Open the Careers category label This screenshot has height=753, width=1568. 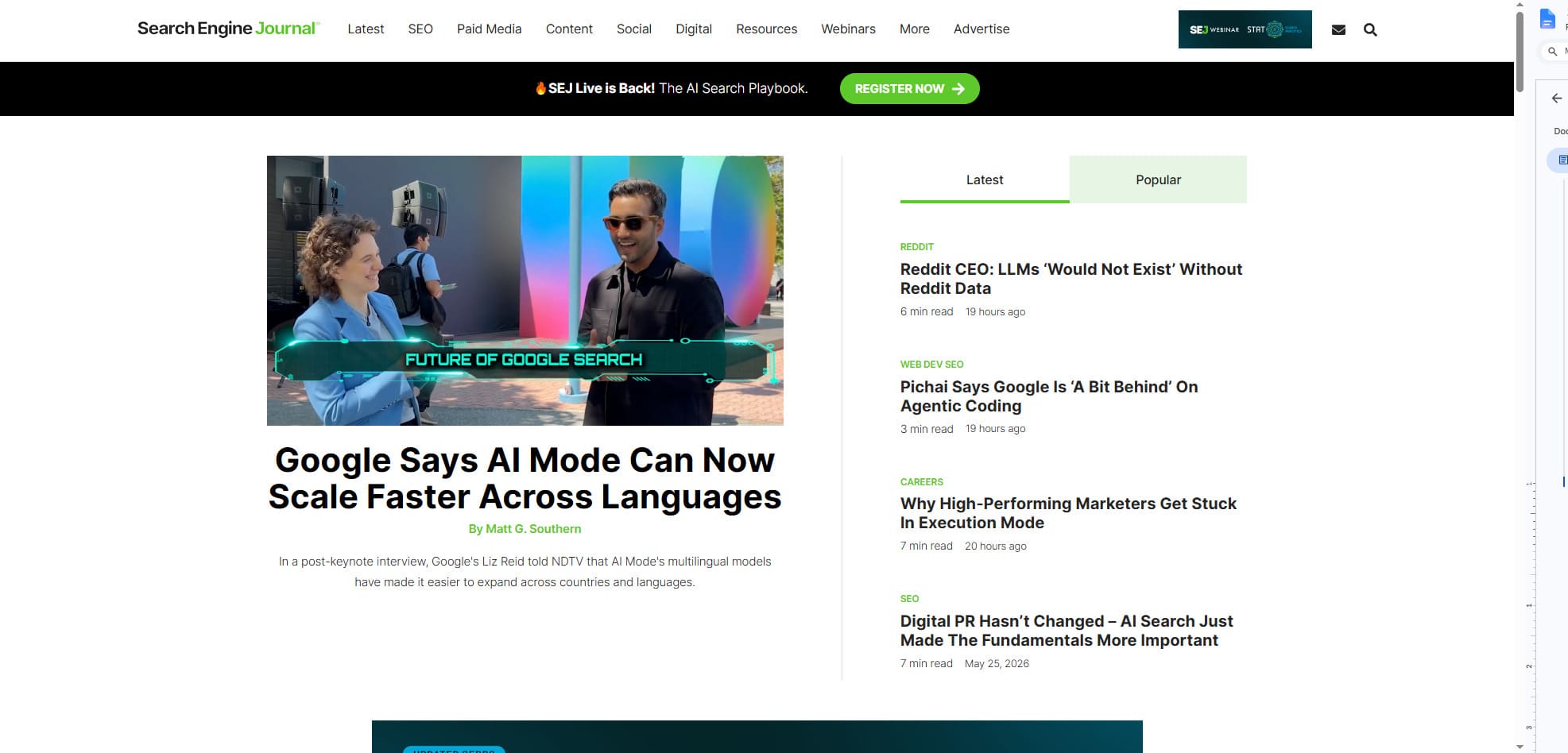pos(922,482)
